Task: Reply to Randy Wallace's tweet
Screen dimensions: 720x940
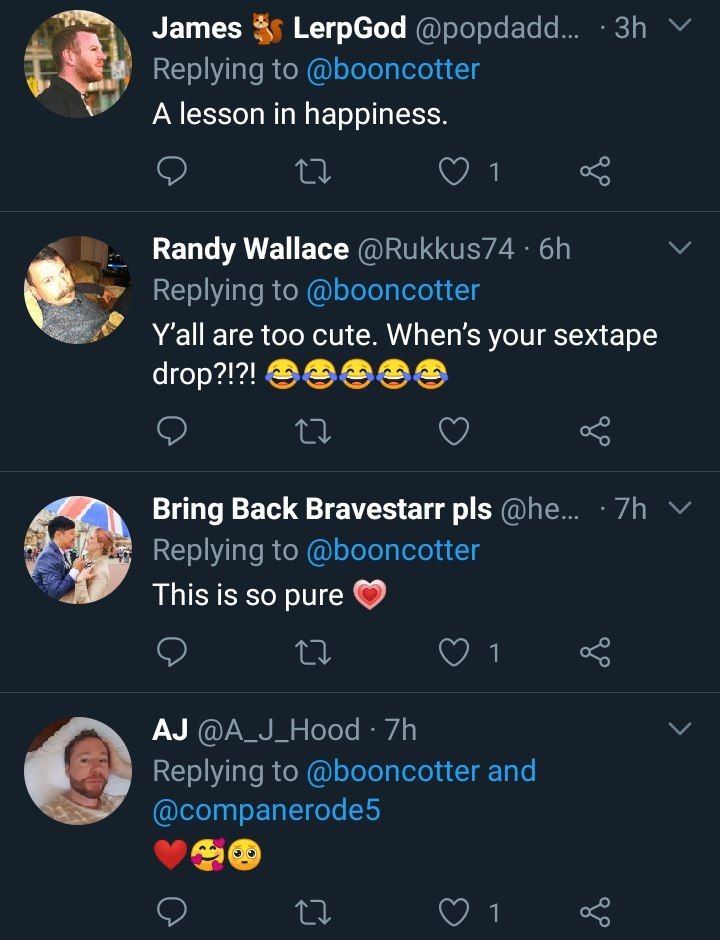Action: pyautogui.click(x=173, y=432)
